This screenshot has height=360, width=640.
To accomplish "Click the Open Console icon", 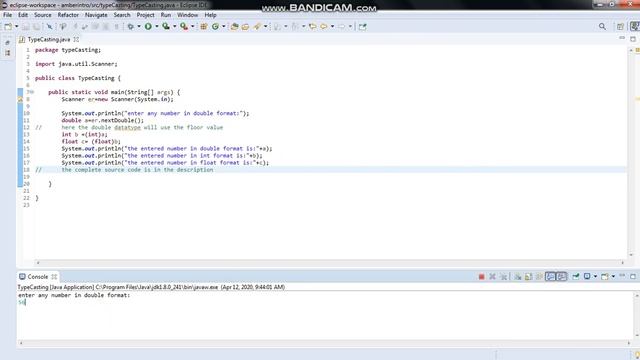I will pos(605,277).
